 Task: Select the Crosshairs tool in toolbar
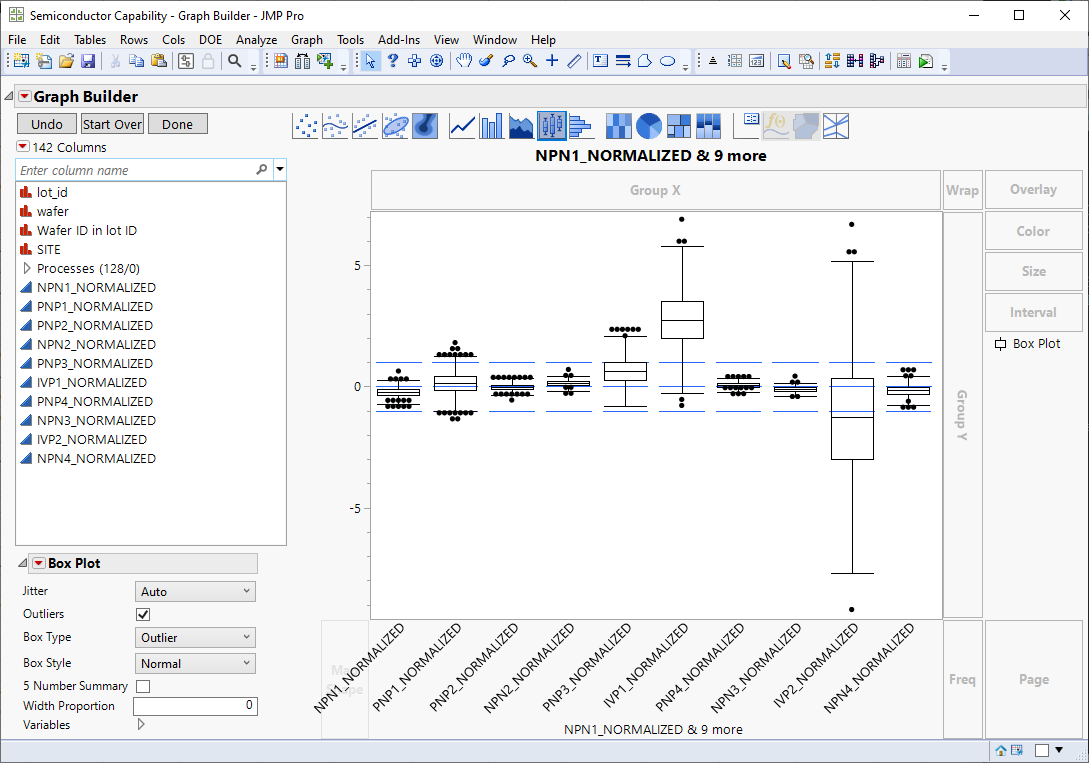(552, 61)
